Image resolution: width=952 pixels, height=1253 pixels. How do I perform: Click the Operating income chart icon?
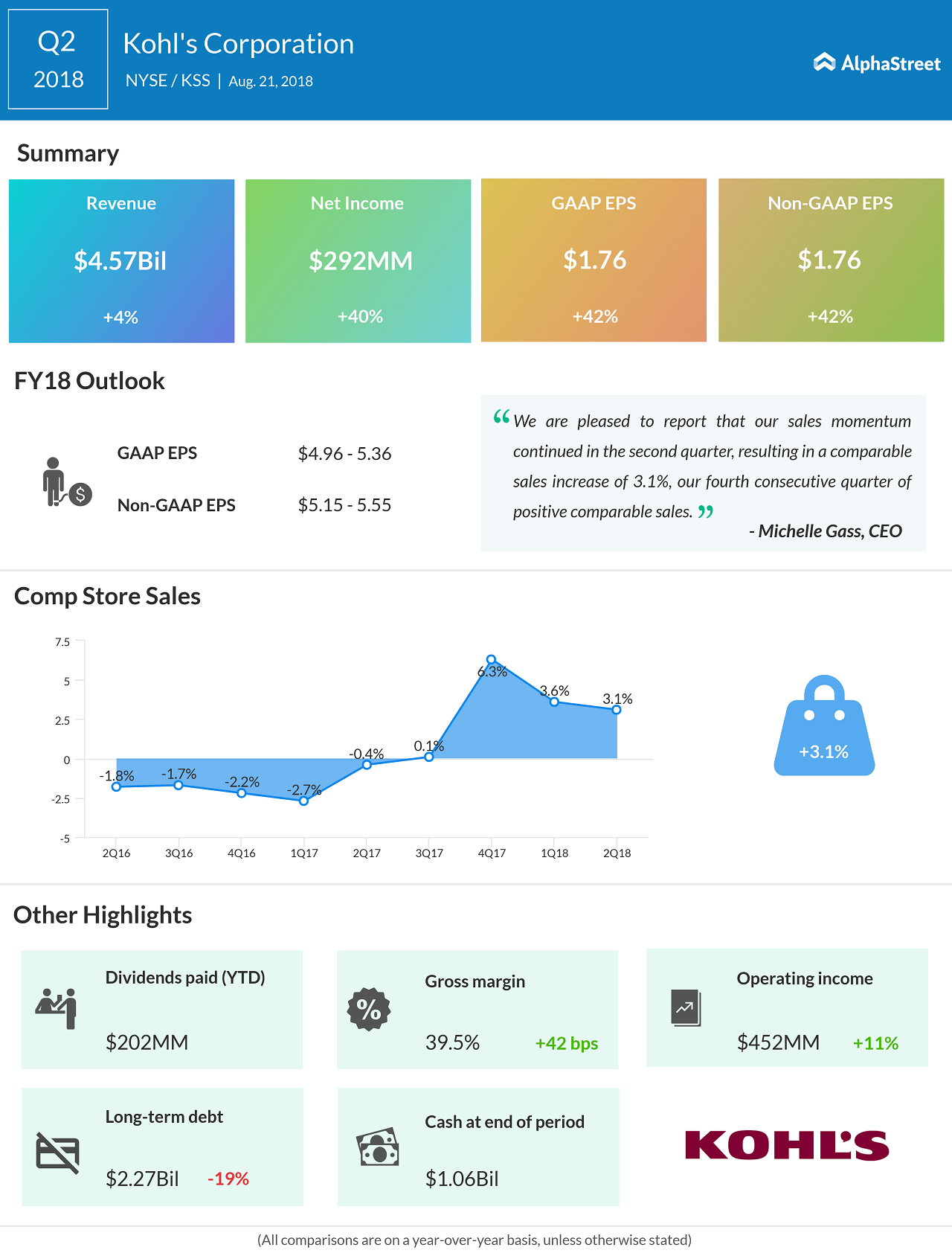[x=686, y=1008]
